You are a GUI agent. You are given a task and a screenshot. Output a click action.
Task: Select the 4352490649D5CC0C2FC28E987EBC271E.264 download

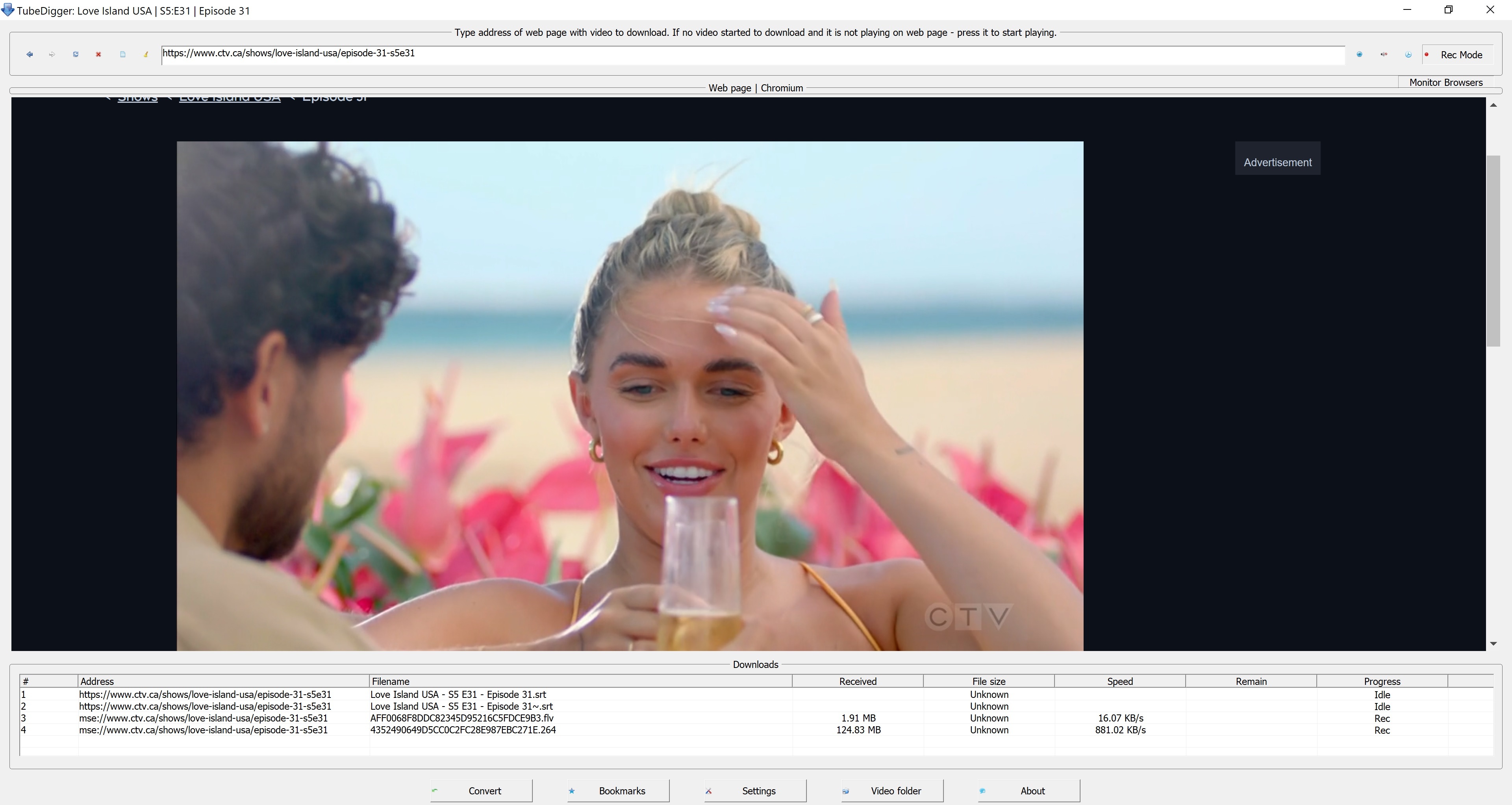(463, 730)
